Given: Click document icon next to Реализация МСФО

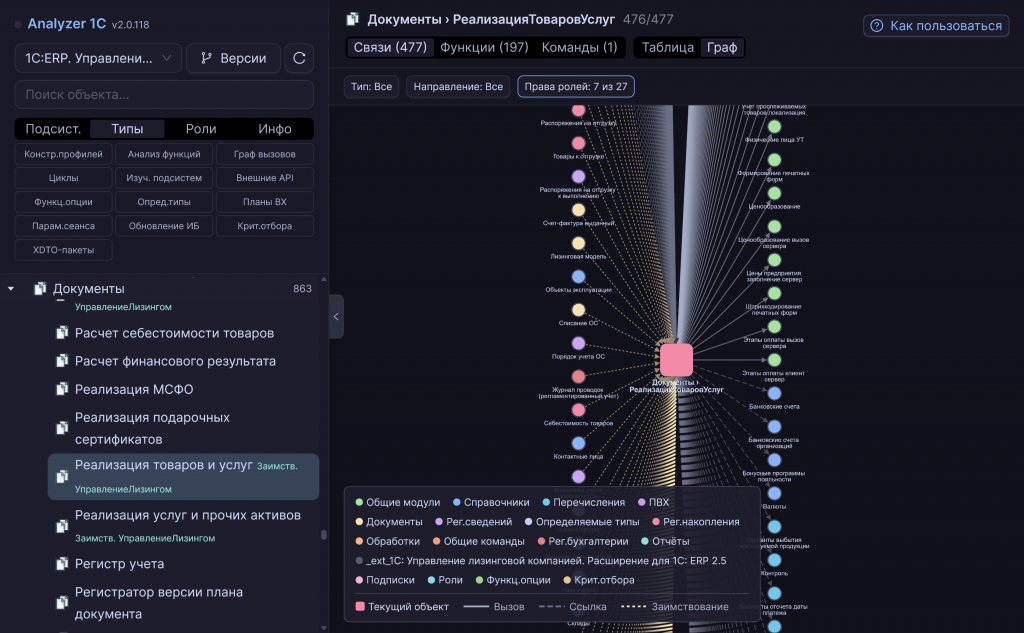Looking at the screenshot, I should 61,389.
